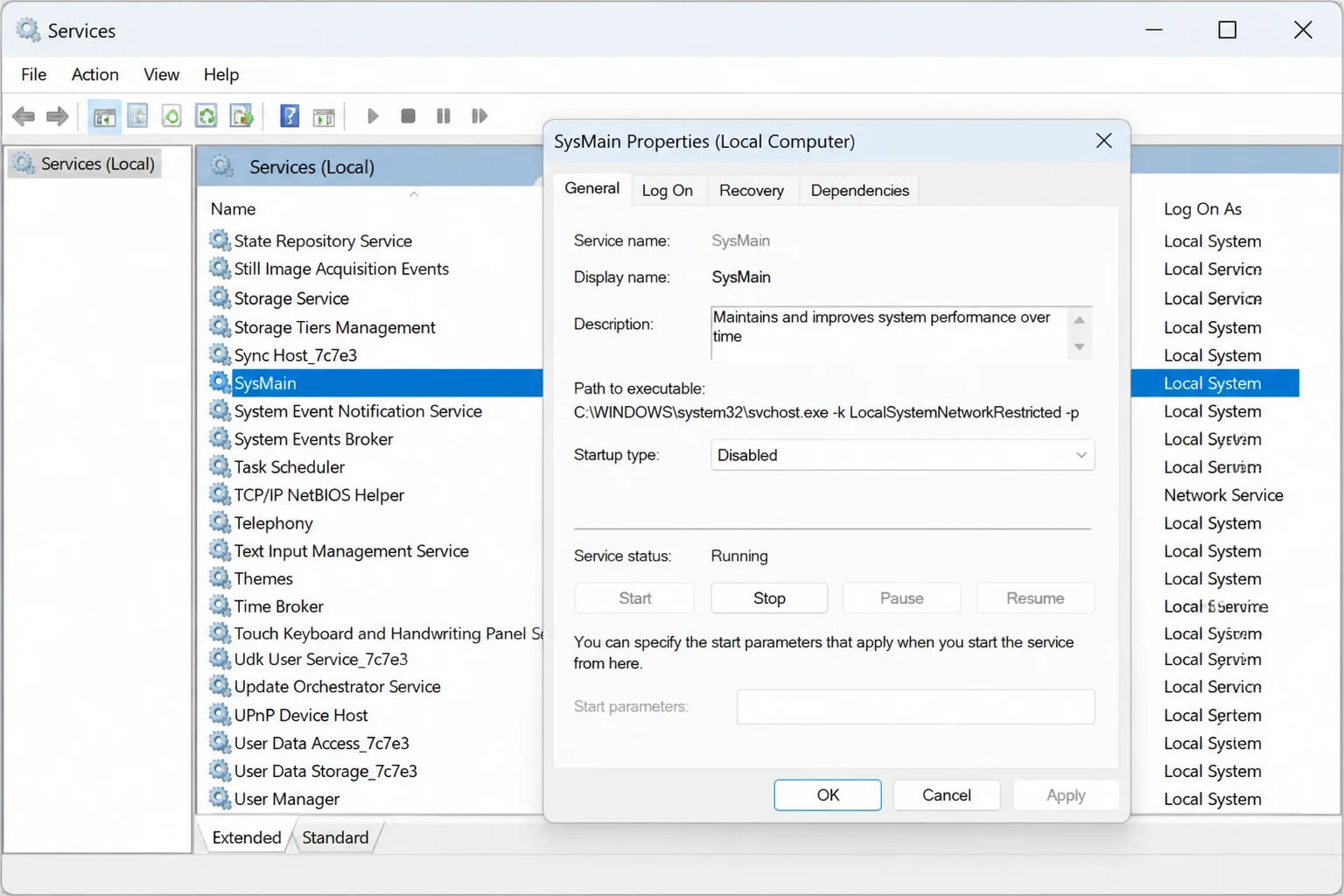Select the SysMain service row

pos(376,383)
